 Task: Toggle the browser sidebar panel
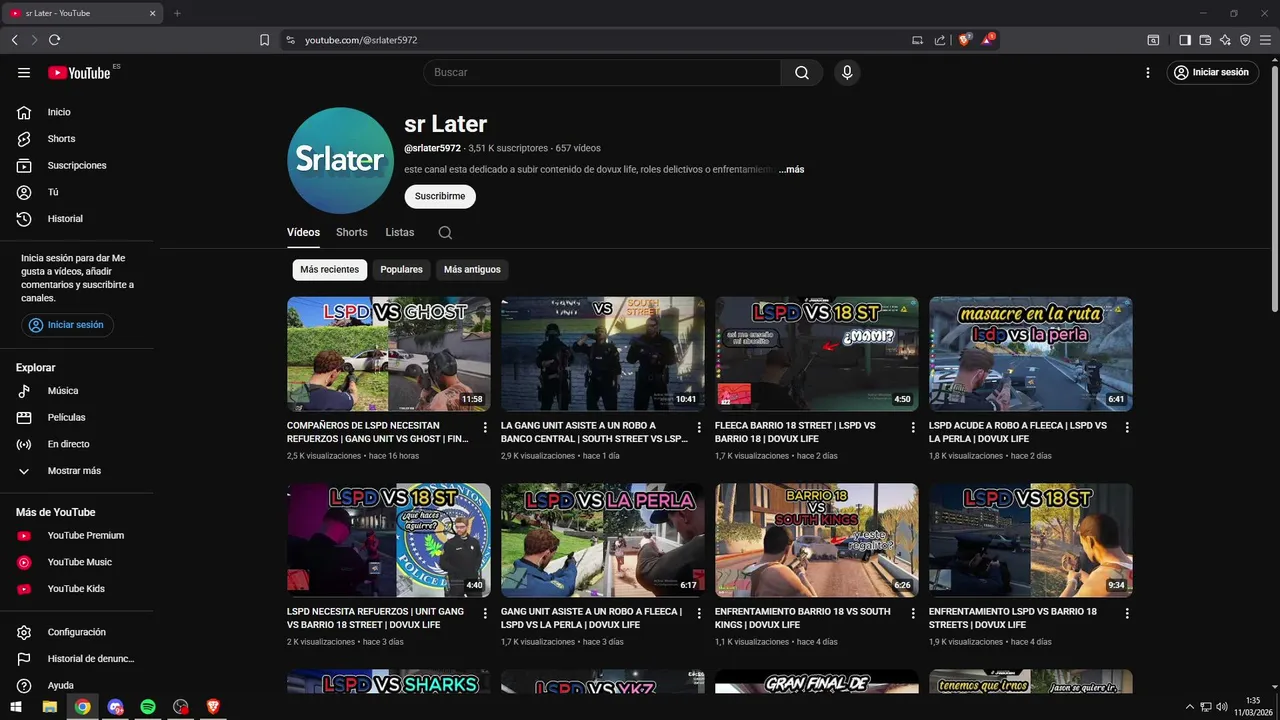click(1185, 40)
